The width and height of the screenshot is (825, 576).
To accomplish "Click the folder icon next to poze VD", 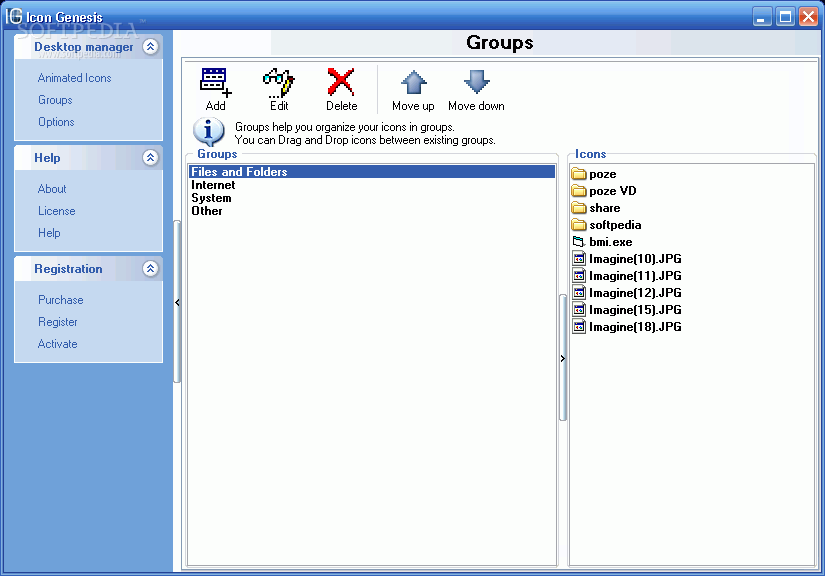I will 579,190.
